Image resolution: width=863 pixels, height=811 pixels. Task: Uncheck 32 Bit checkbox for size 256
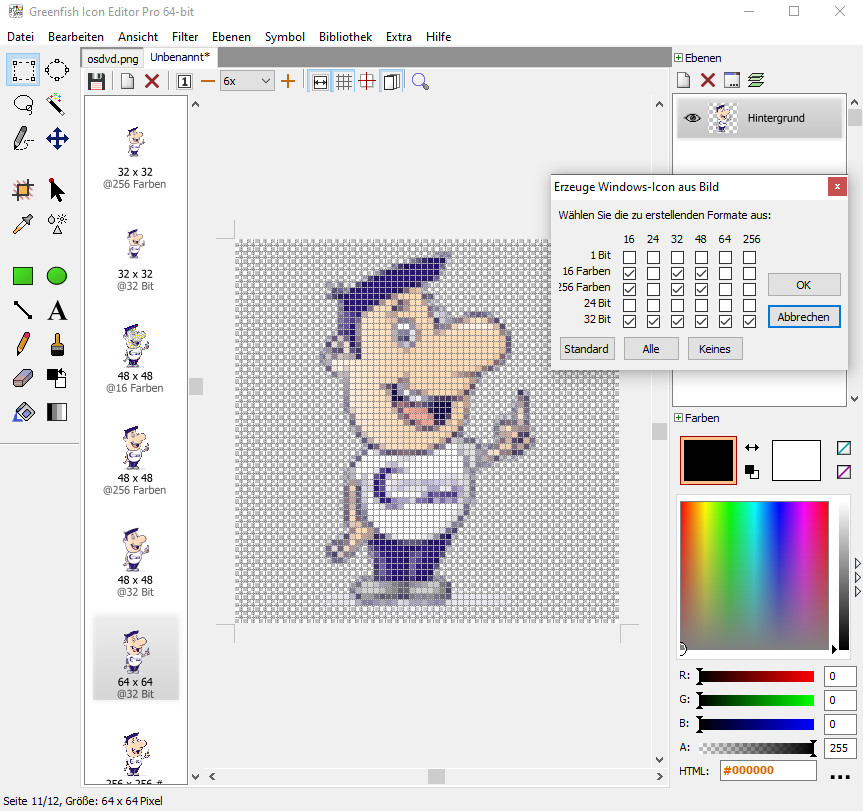(x=749, y=321)
